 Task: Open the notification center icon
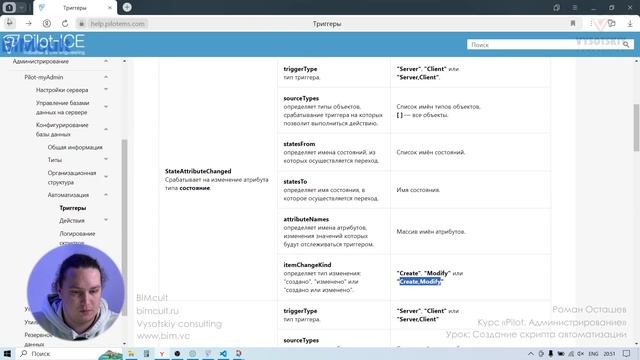[627, 353]
